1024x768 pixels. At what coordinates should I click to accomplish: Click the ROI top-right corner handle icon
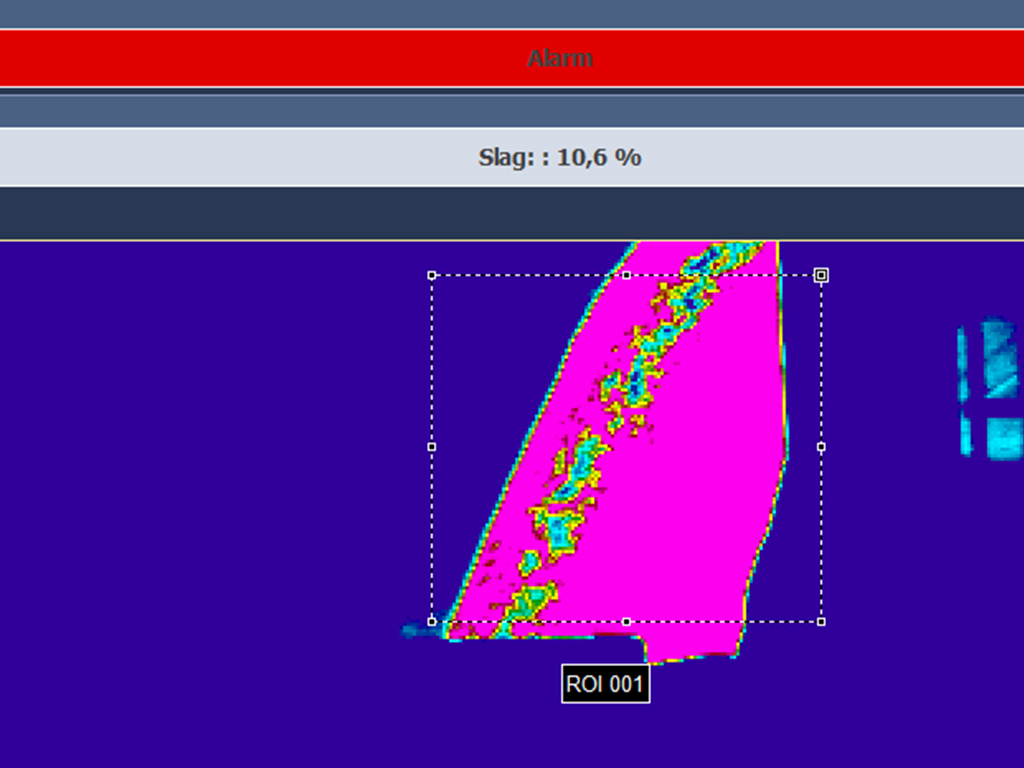pos(821,275)
